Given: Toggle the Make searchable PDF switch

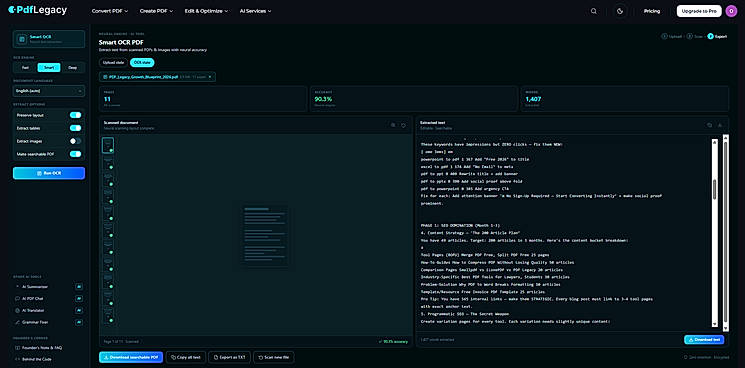Looking at the screenshot, I should [x=76, y=154].
